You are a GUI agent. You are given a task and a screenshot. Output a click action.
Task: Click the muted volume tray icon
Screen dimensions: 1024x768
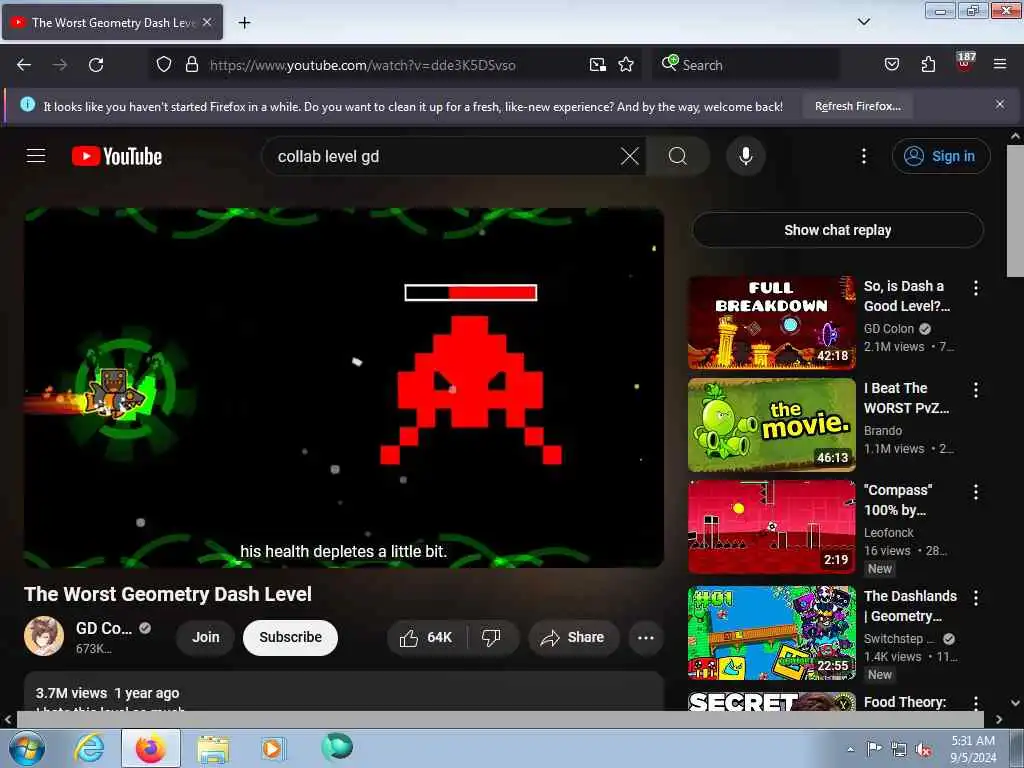(x=923, y=749)
